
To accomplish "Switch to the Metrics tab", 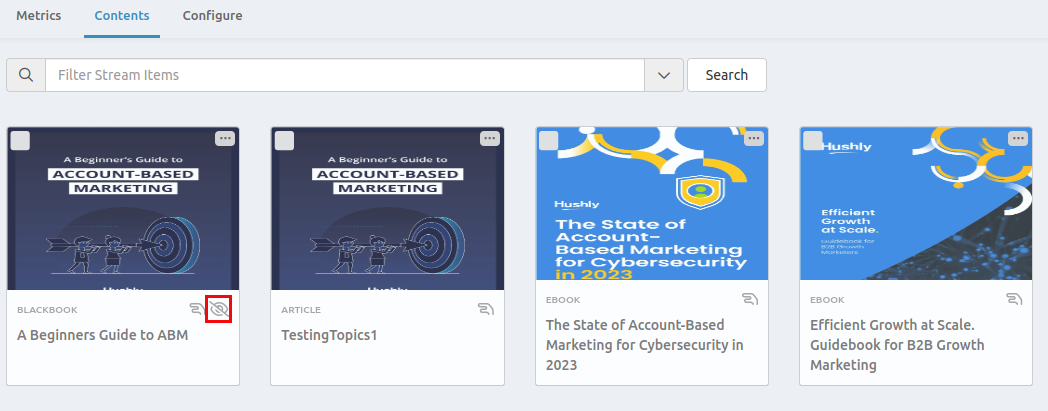I will (x=39, y=15).
